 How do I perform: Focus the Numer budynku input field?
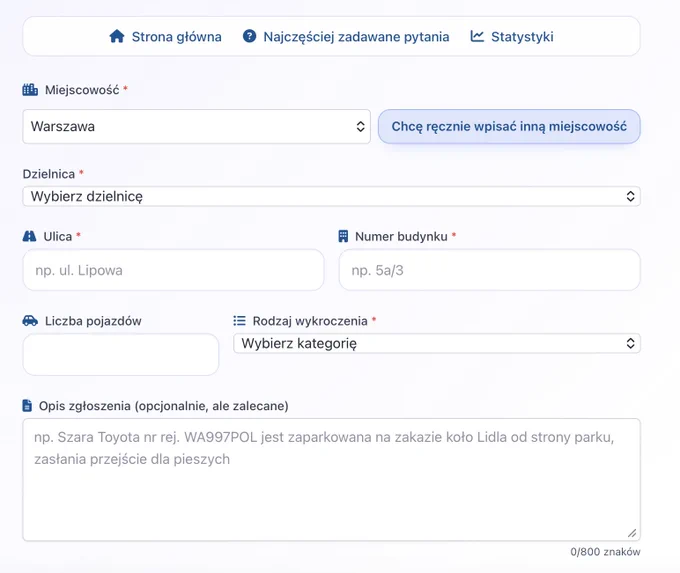click(x=489, y=270)
